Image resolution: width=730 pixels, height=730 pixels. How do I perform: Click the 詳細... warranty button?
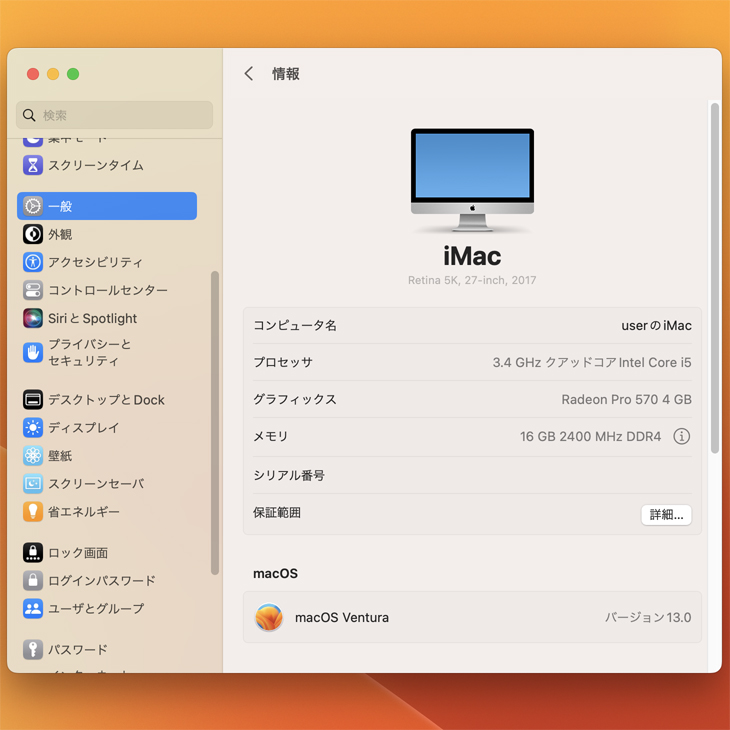(666, 514)
